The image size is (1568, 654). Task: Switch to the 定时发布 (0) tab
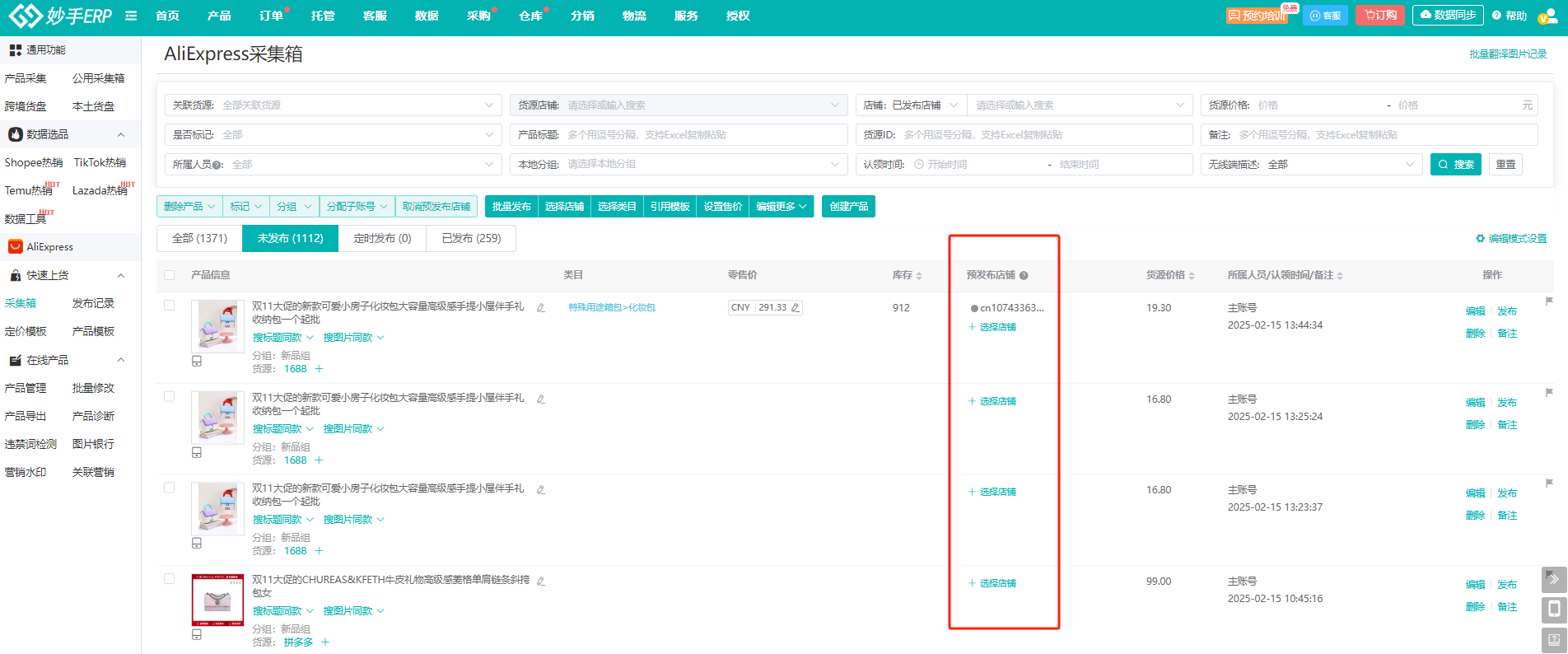tap(382, 238)
